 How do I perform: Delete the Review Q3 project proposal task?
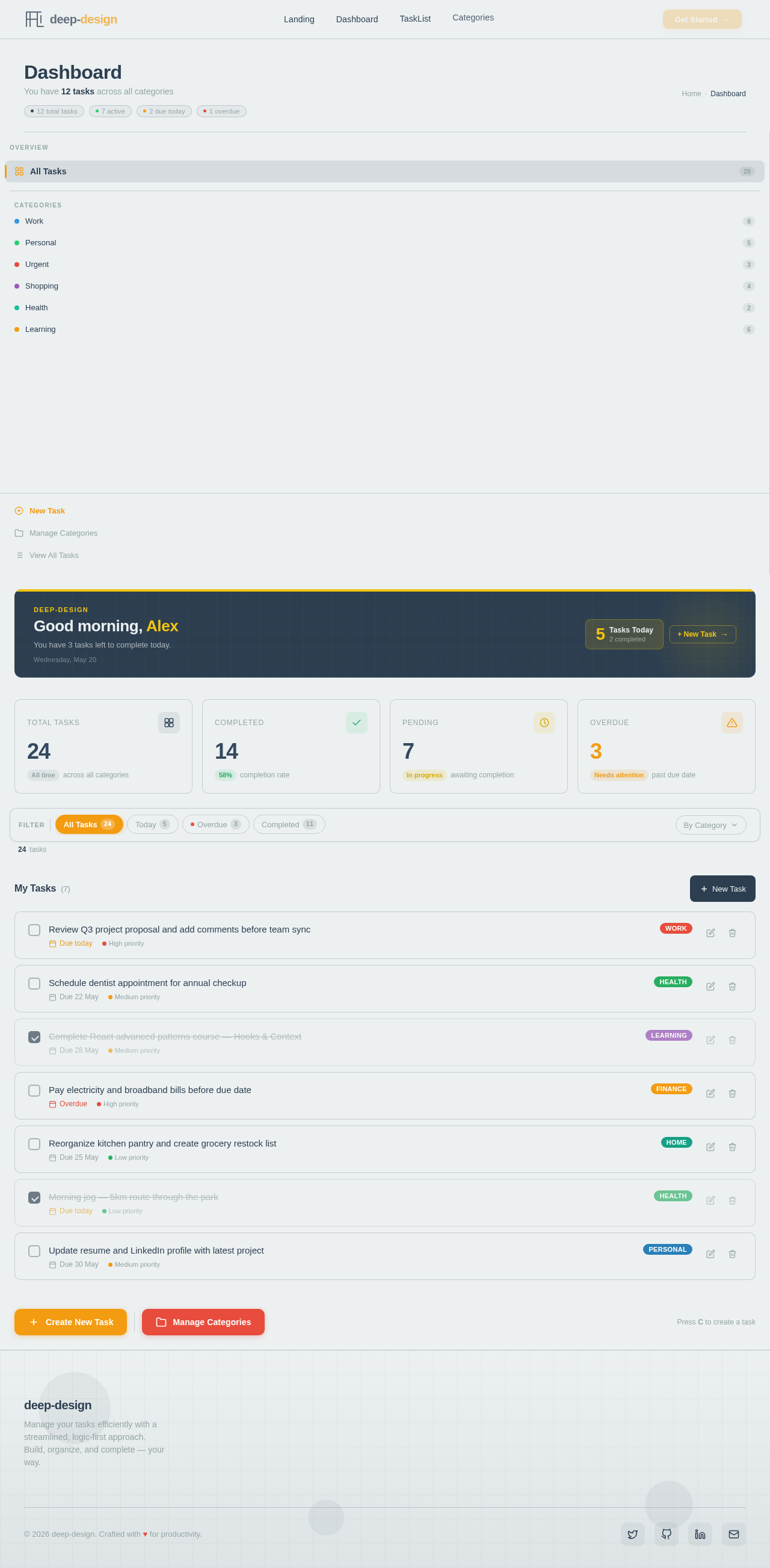(x=732, y=933)
